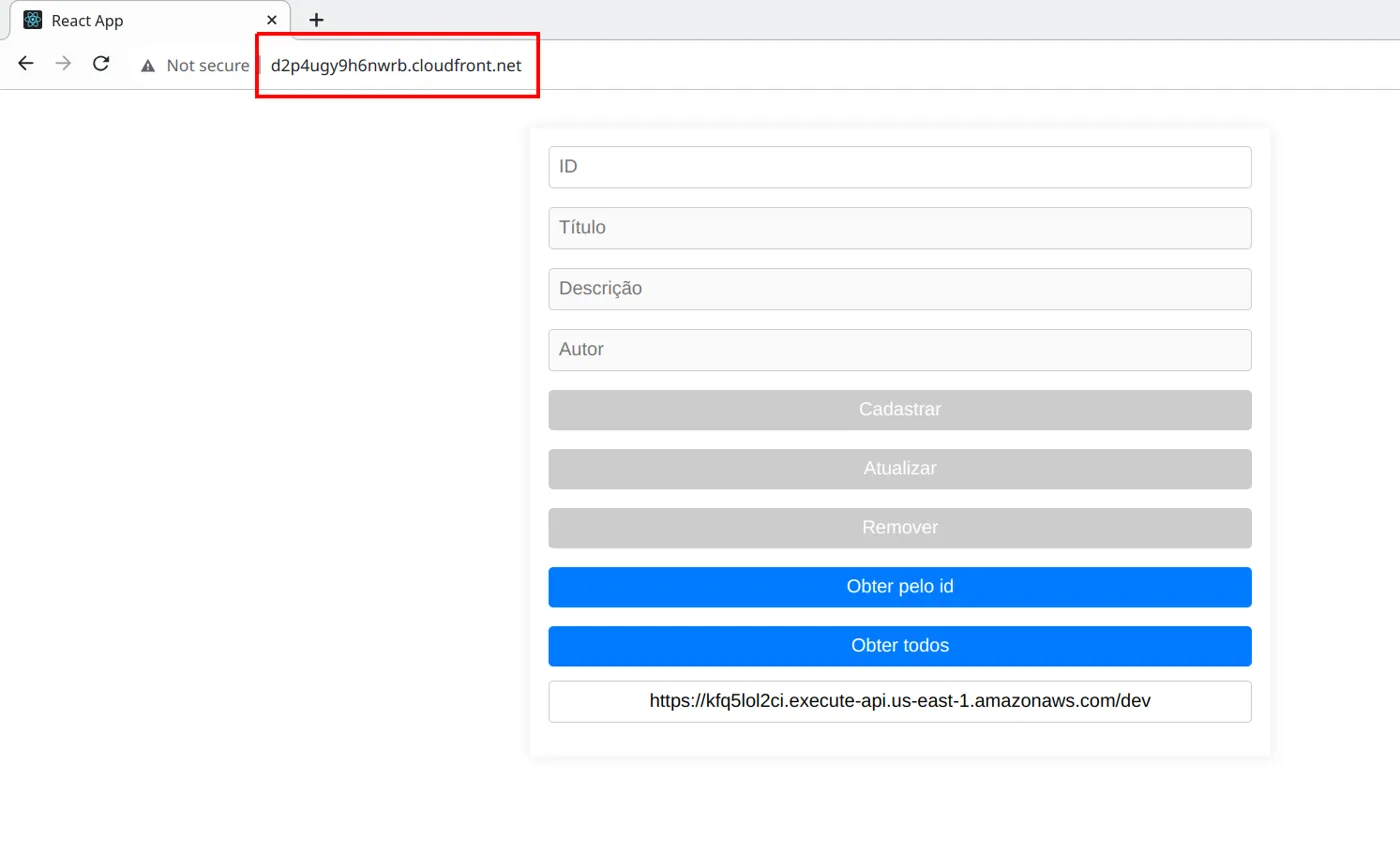Image resolution: width=1400 pixels, height=854 pixels.
Task: Click the browser forward arrow
Action: (63, 64)
